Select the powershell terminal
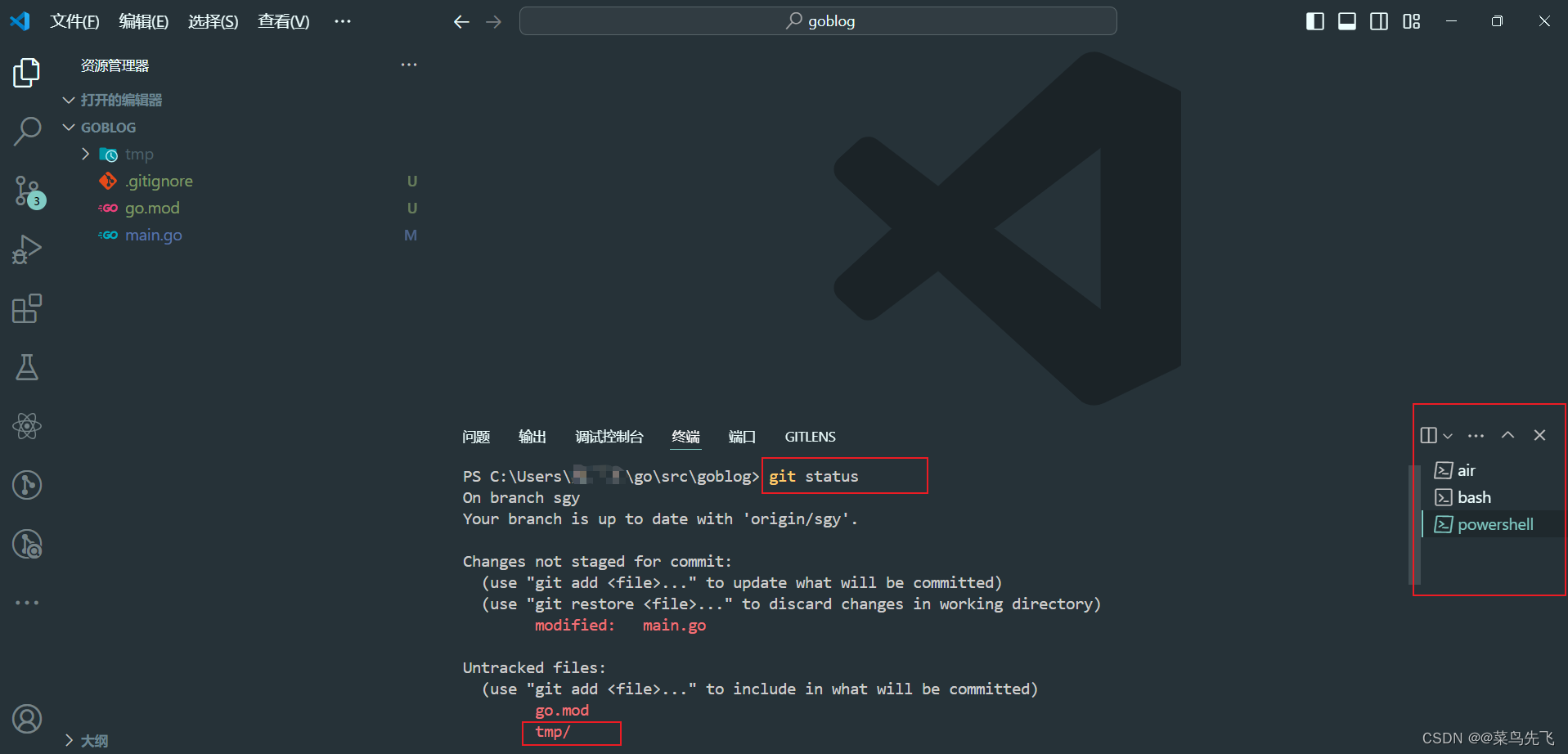This screenshot has height=754, width=1568. (x=1494, y=524)
